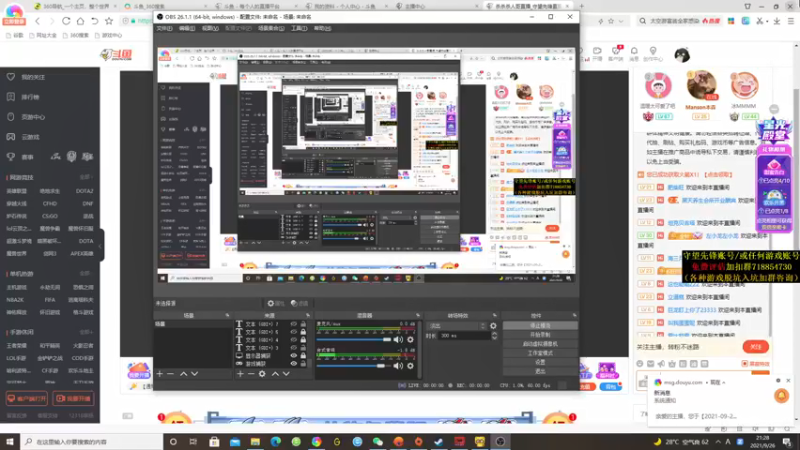This screenshot has height=450, width=800.
Task: Open OBS 文件(F) menu
Action: tap(164, 29)
